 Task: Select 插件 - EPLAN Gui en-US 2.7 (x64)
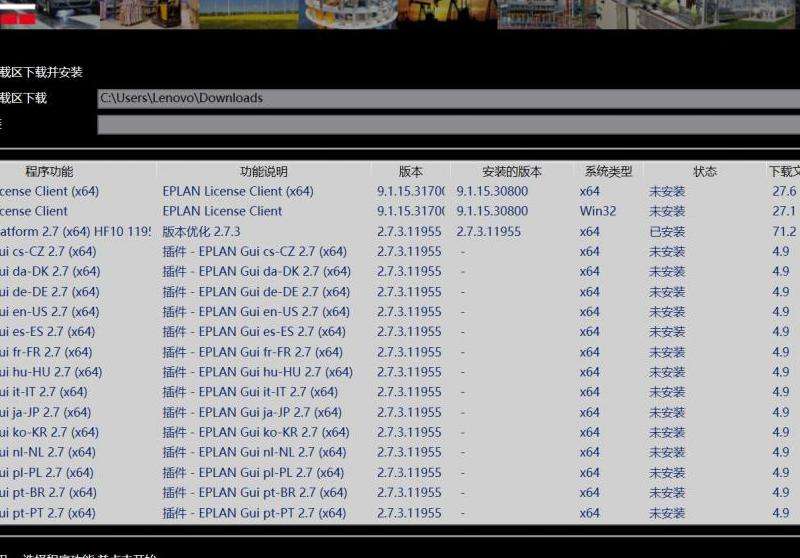[256, 312]
